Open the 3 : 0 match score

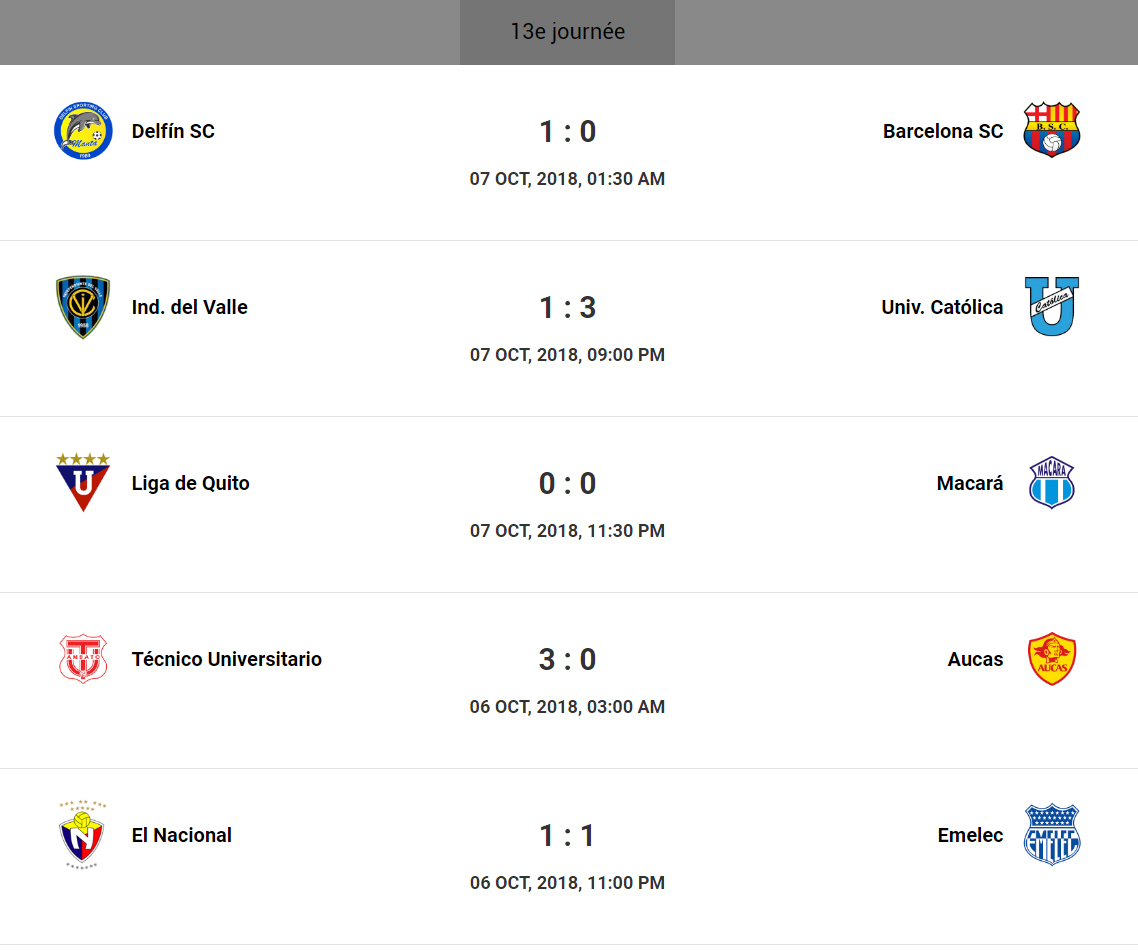[567, 659]
